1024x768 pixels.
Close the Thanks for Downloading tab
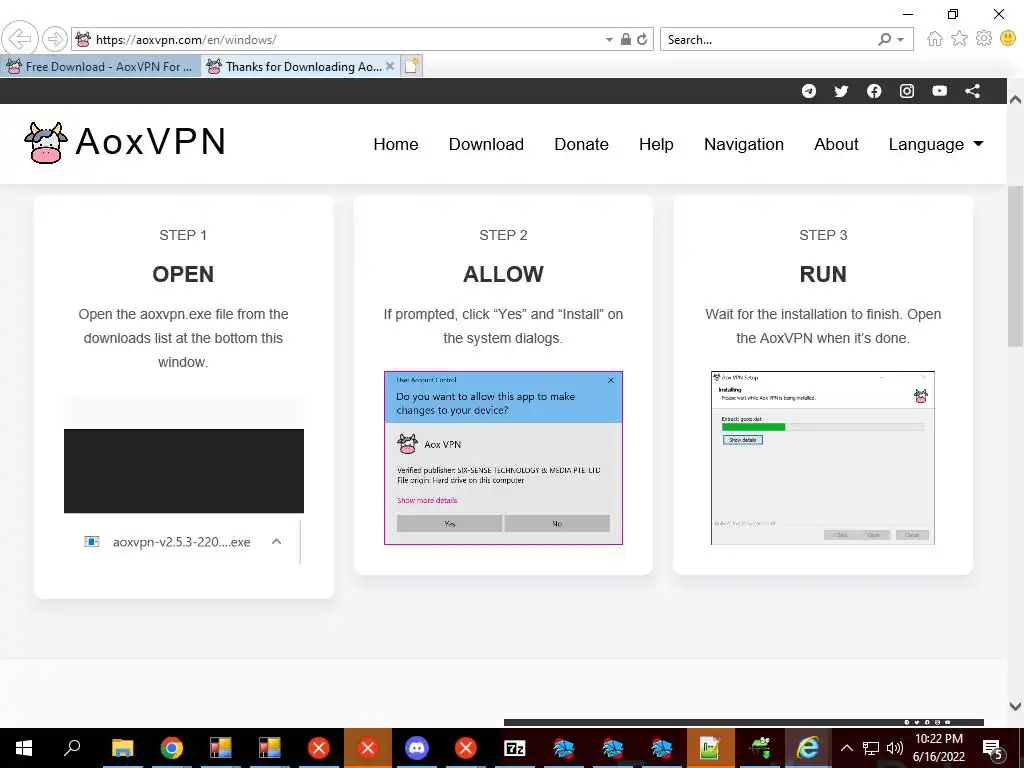390,66
